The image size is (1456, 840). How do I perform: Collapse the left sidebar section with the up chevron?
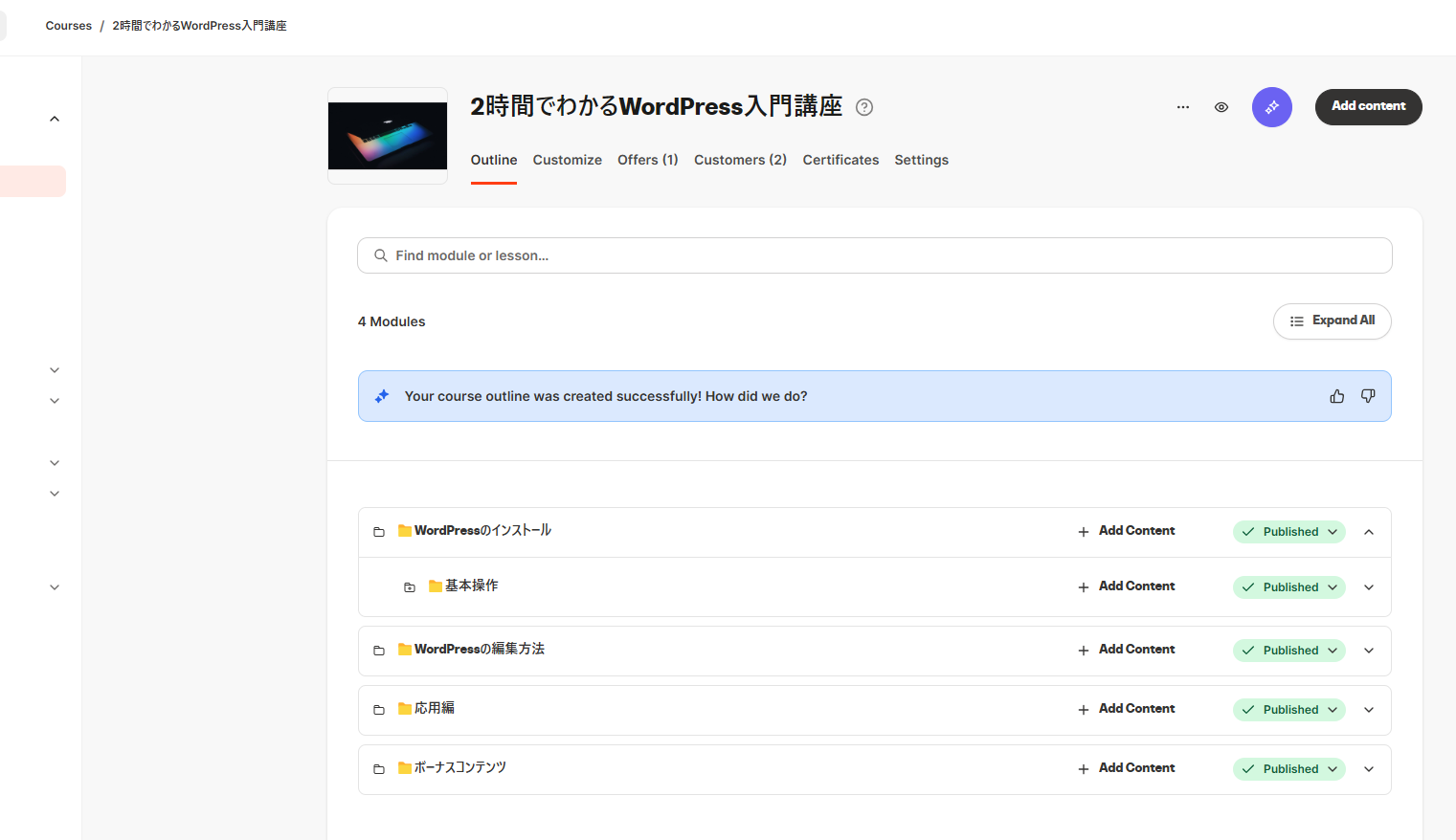55,119
